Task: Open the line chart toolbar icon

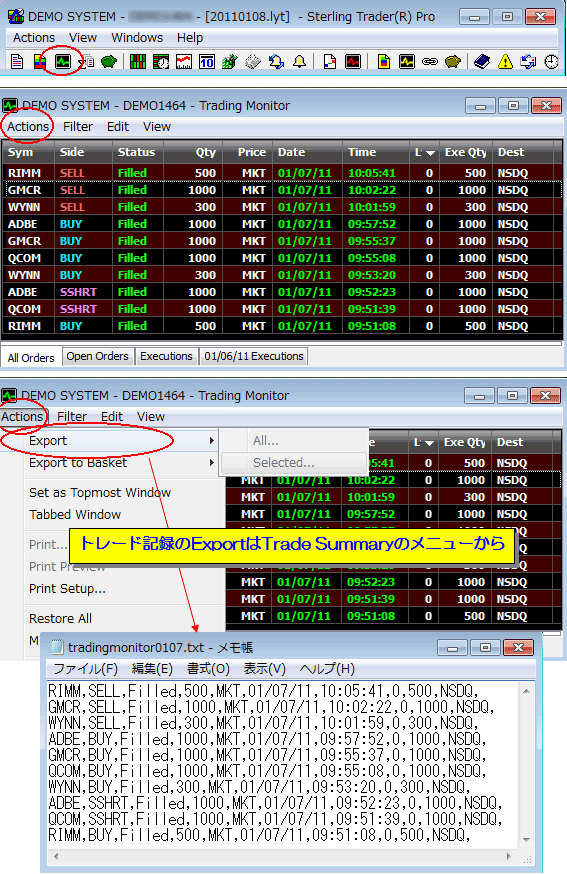Action: pyautogui.click(x=184, y=61)
